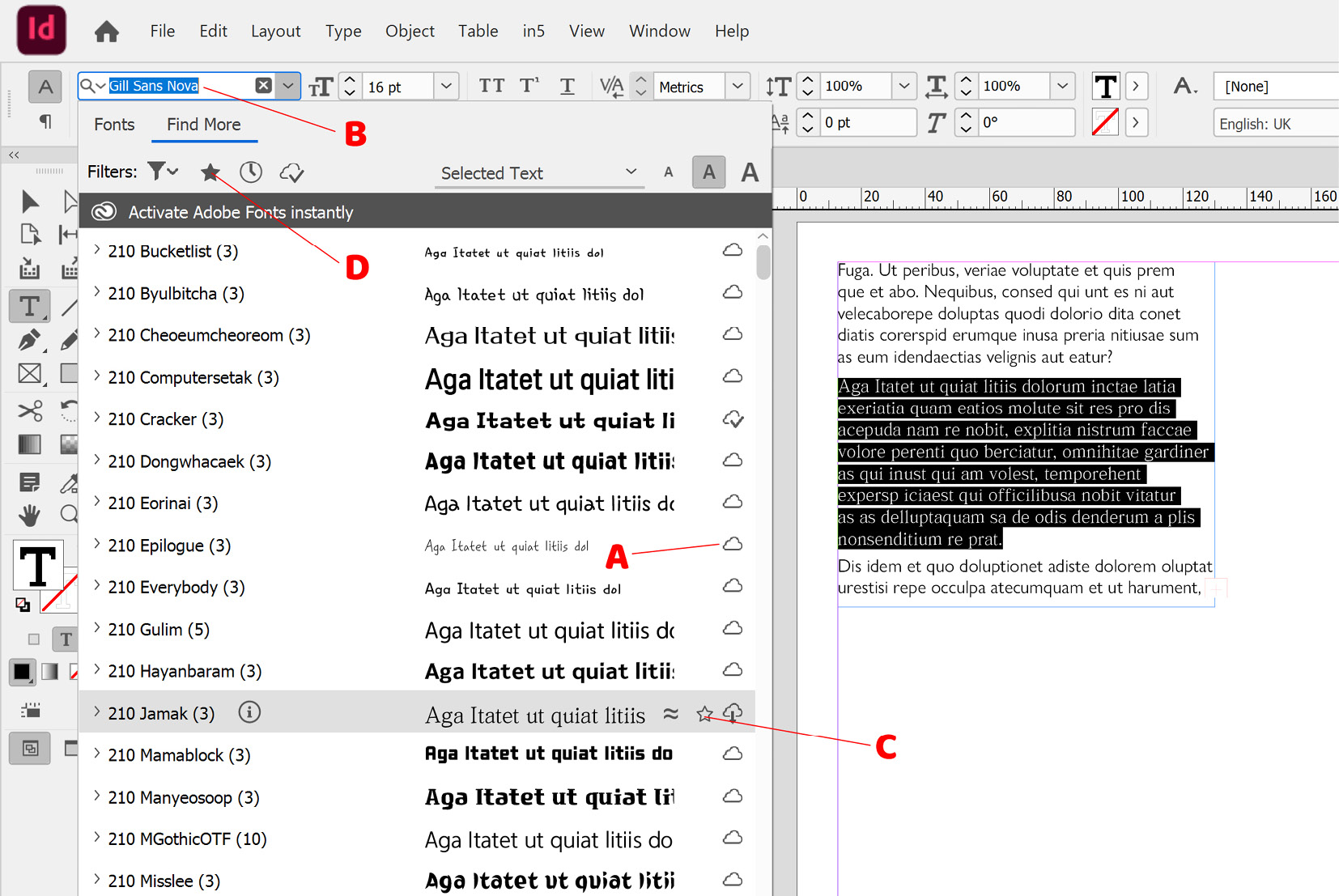Apply All Caps formatting
The width and height of the screenshot is (1339, 896).
point(491,86)
